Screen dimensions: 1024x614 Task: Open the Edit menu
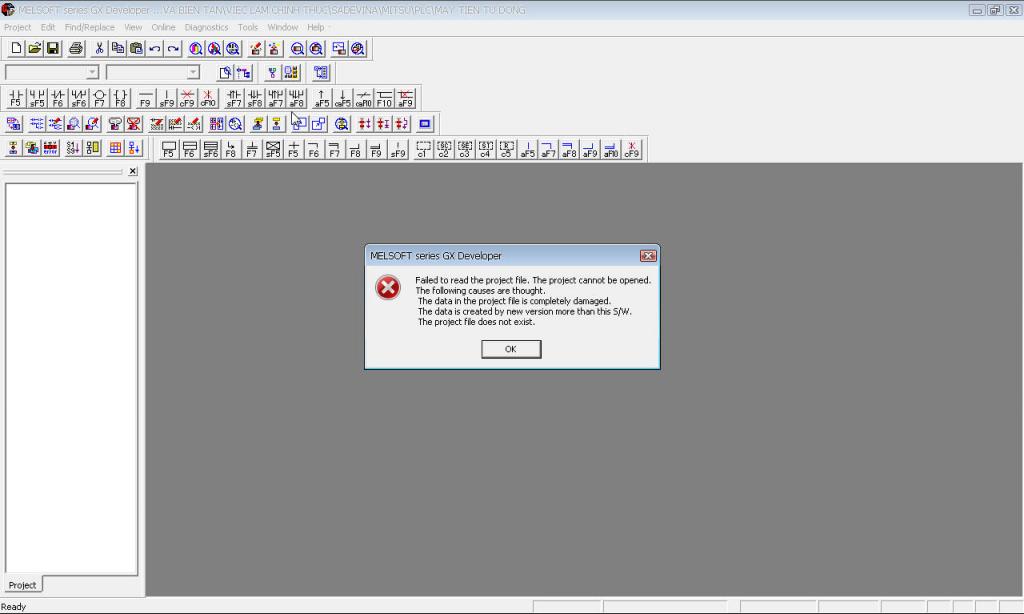point(48,27)
